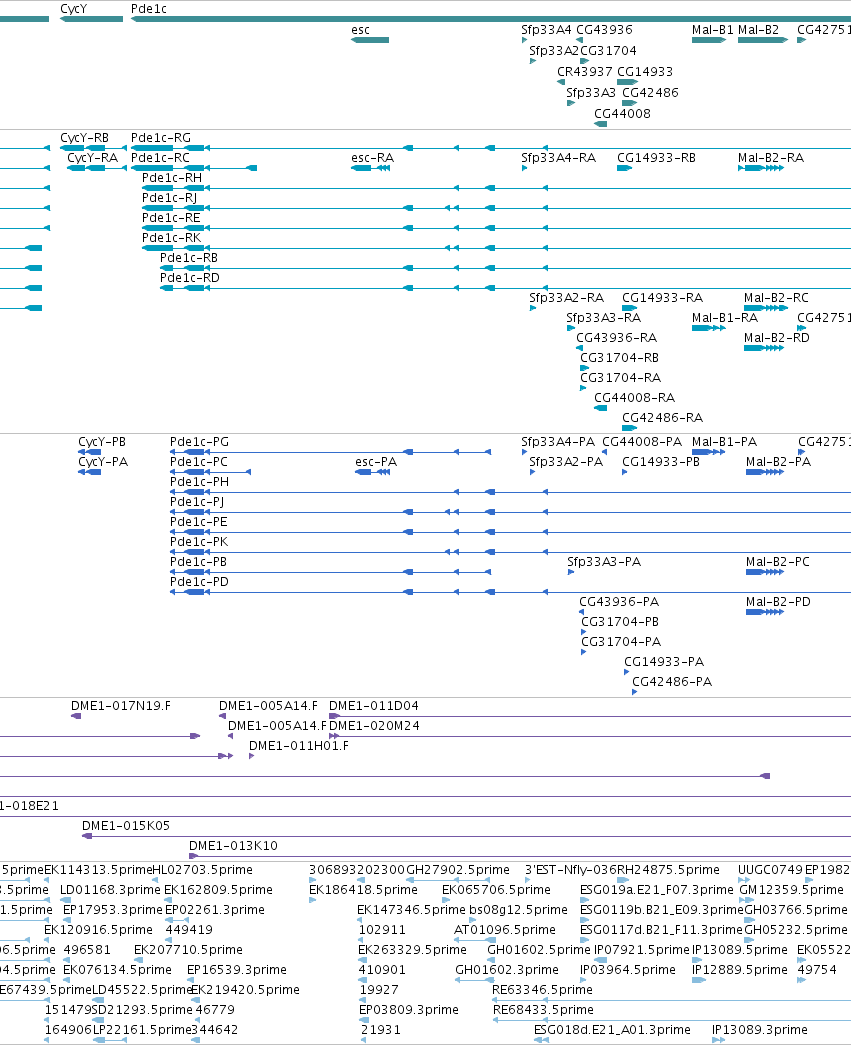Screen dimensions: 851x1045
Task: Click the Mal-B2 gene label
Action: [x=758, y=29]
